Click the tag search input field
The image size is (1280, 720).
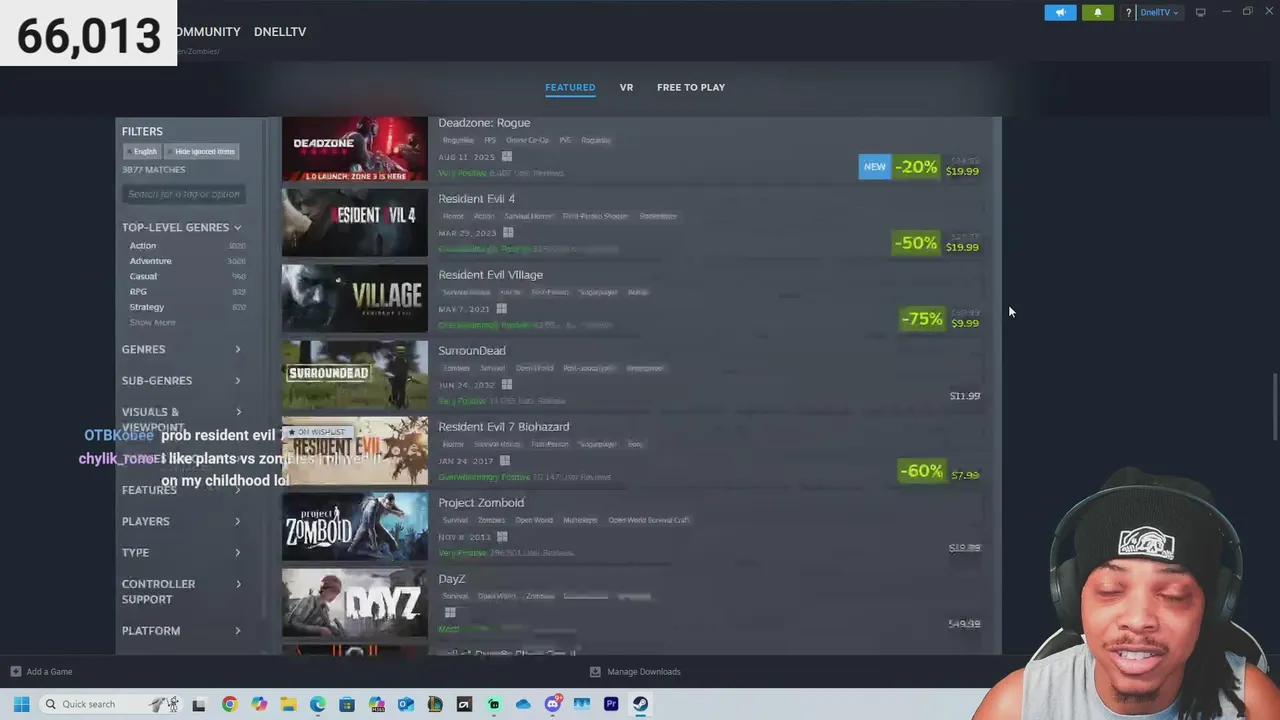click(183, 194)
